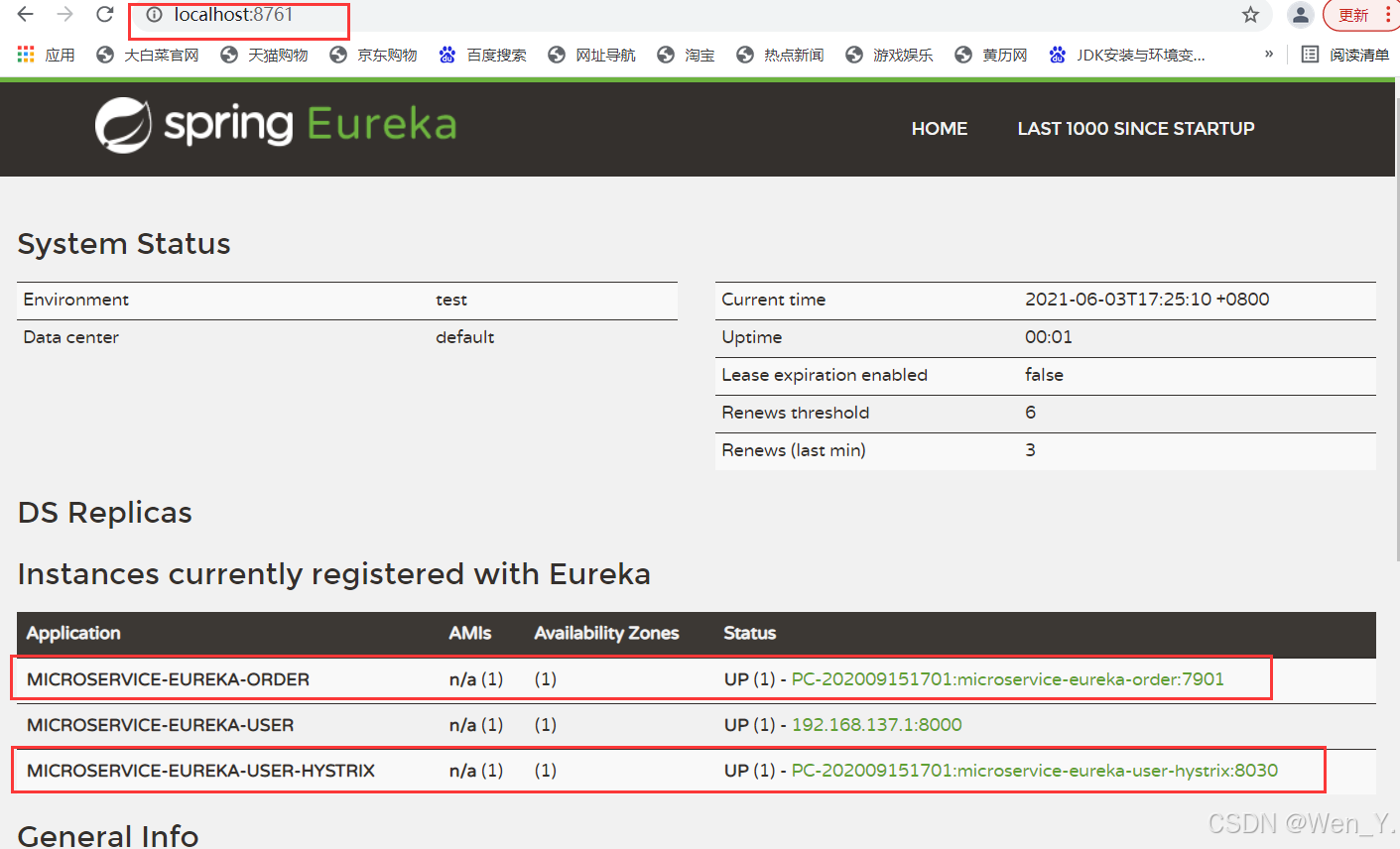Reload the Eureka dashboard page
1400x849 pixels.
(x=104, y=14)
